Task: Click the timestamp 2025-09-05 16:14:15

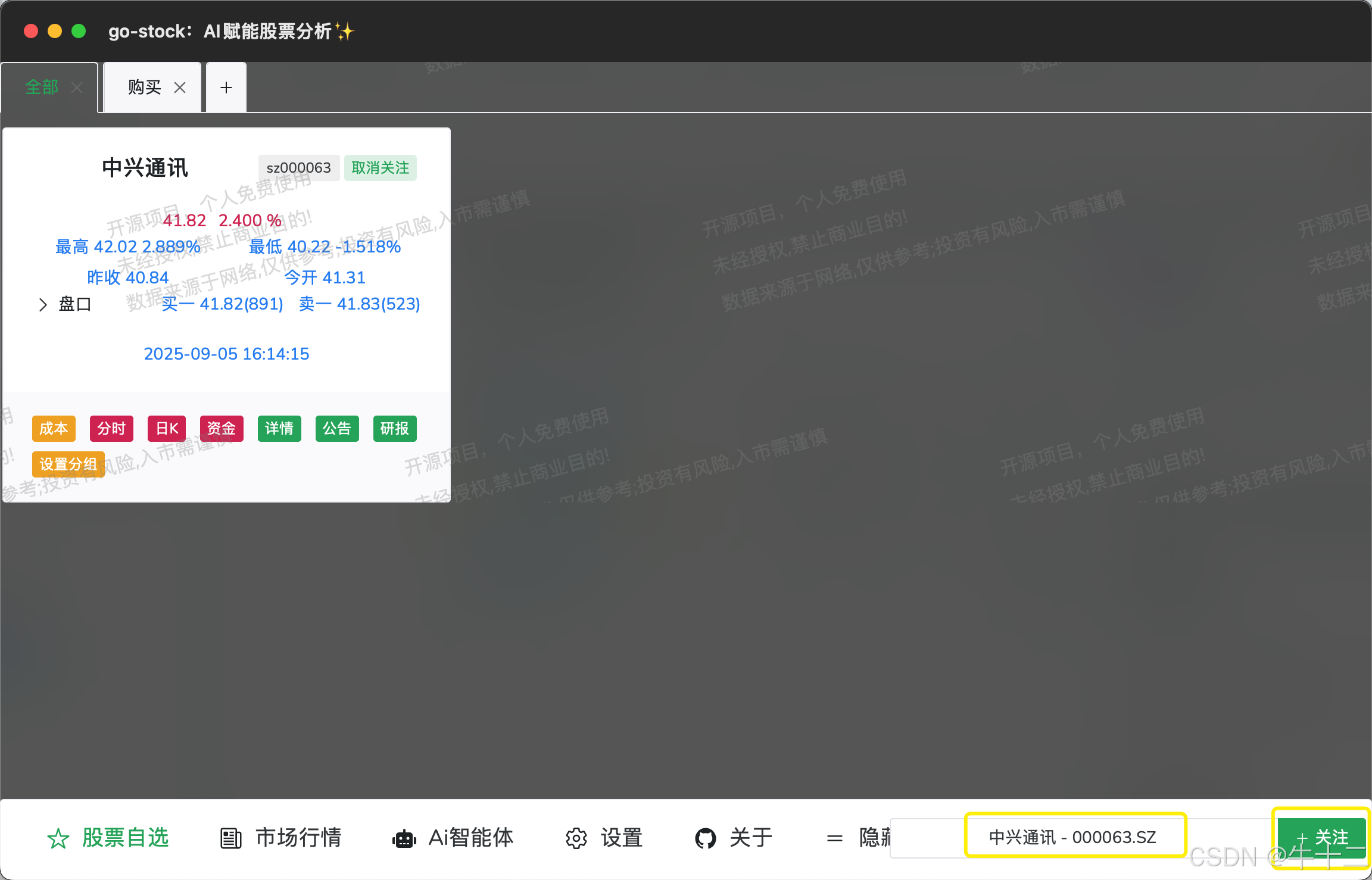Action: (x=226, y=354)
